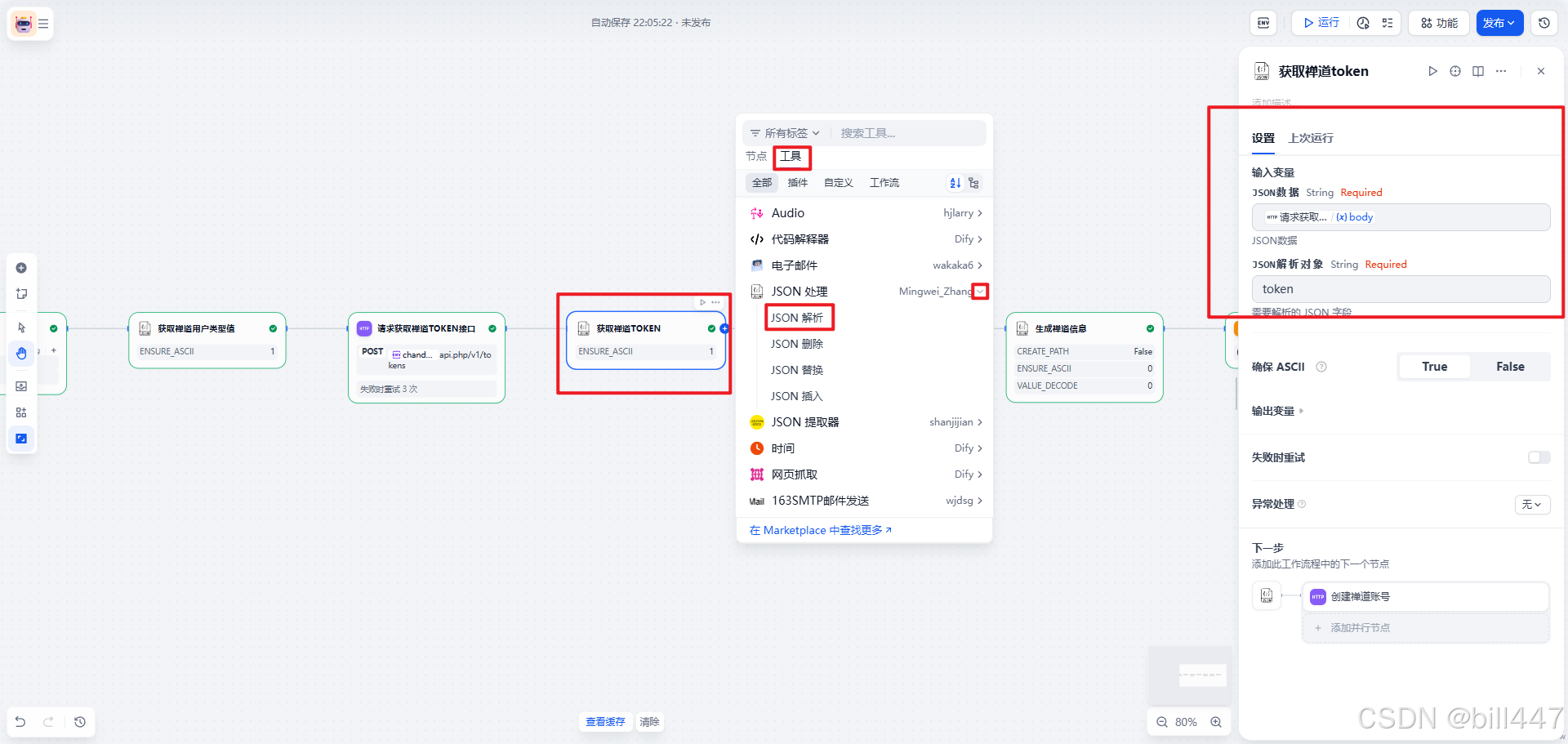The width and height of the screenshot is (1568, 744).
Task: Expand the 输出变量 section
Action: point(1278,411)
